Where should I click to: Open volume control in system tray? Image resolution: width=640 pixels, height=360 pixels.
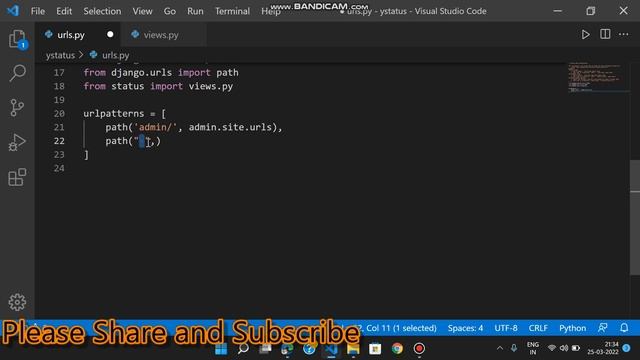(564, 348)
